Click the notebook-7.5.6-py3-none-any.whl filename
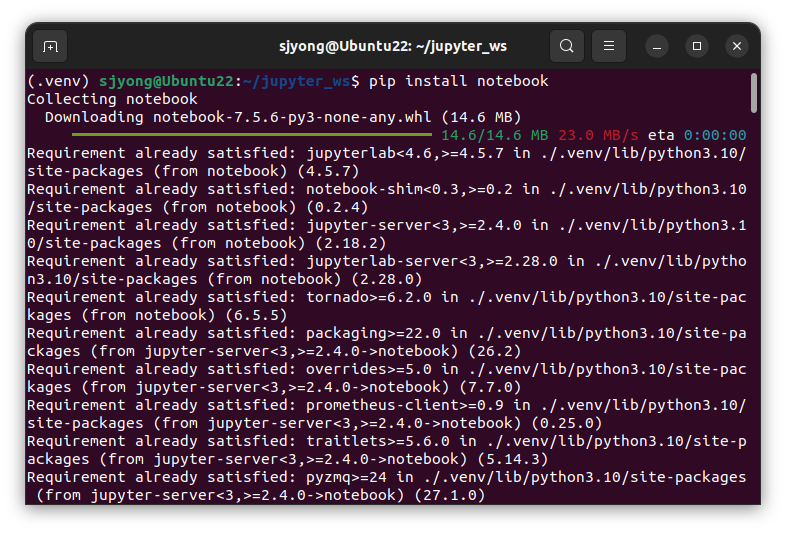This screenshot has width=786, height=533. [292, 117]
